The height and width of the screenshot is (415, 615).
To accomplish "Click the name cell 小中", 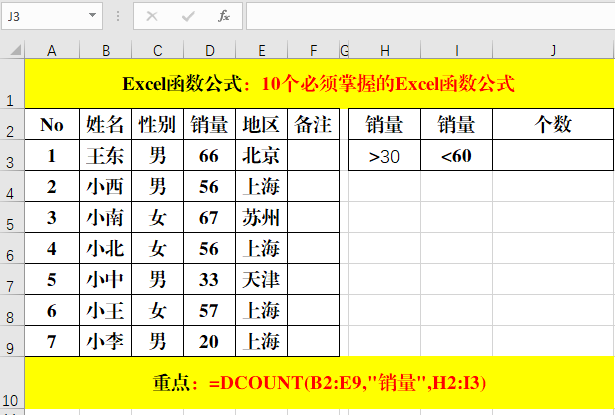I will [x=106, y=279].
